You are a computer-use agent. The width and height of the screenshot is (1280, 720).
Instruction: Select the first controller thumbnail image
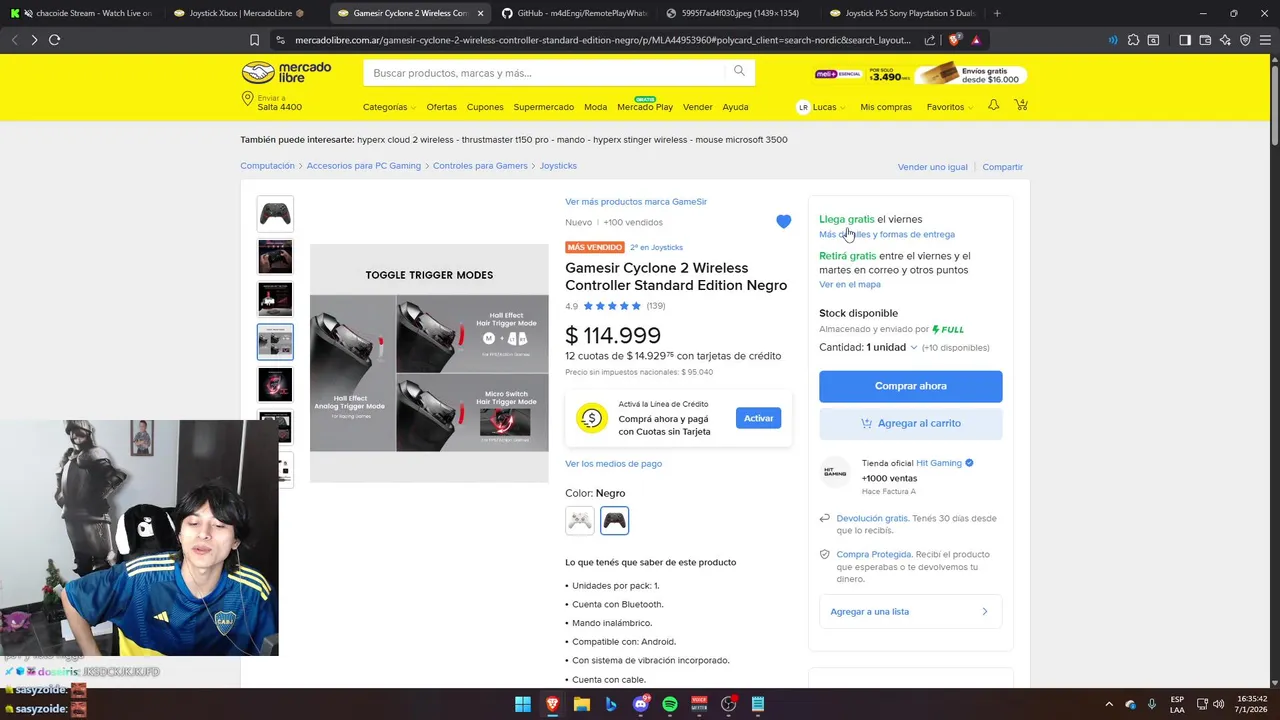tap(275, 214)
